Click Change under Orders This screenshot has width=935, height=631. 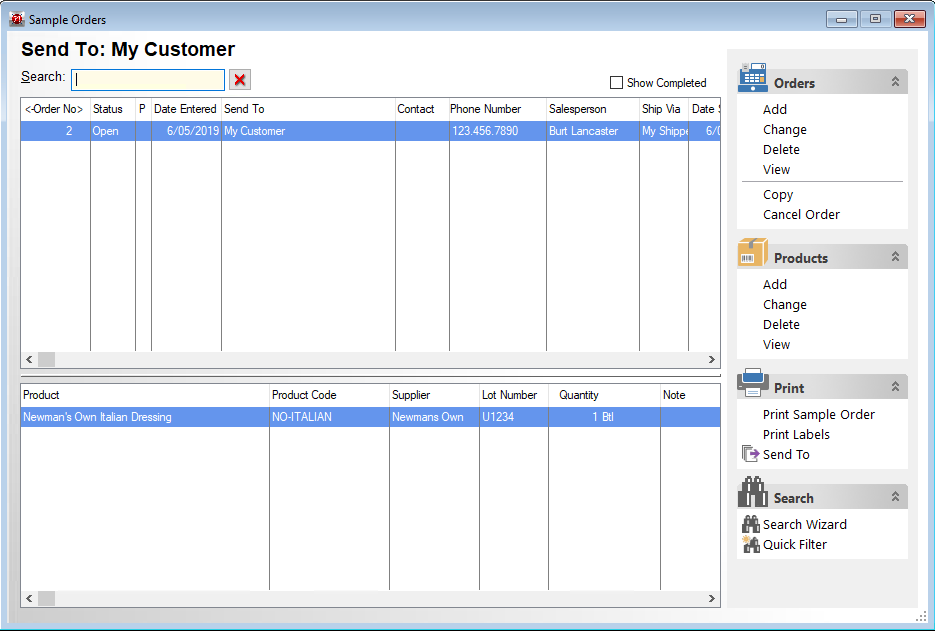coord(785,129)
